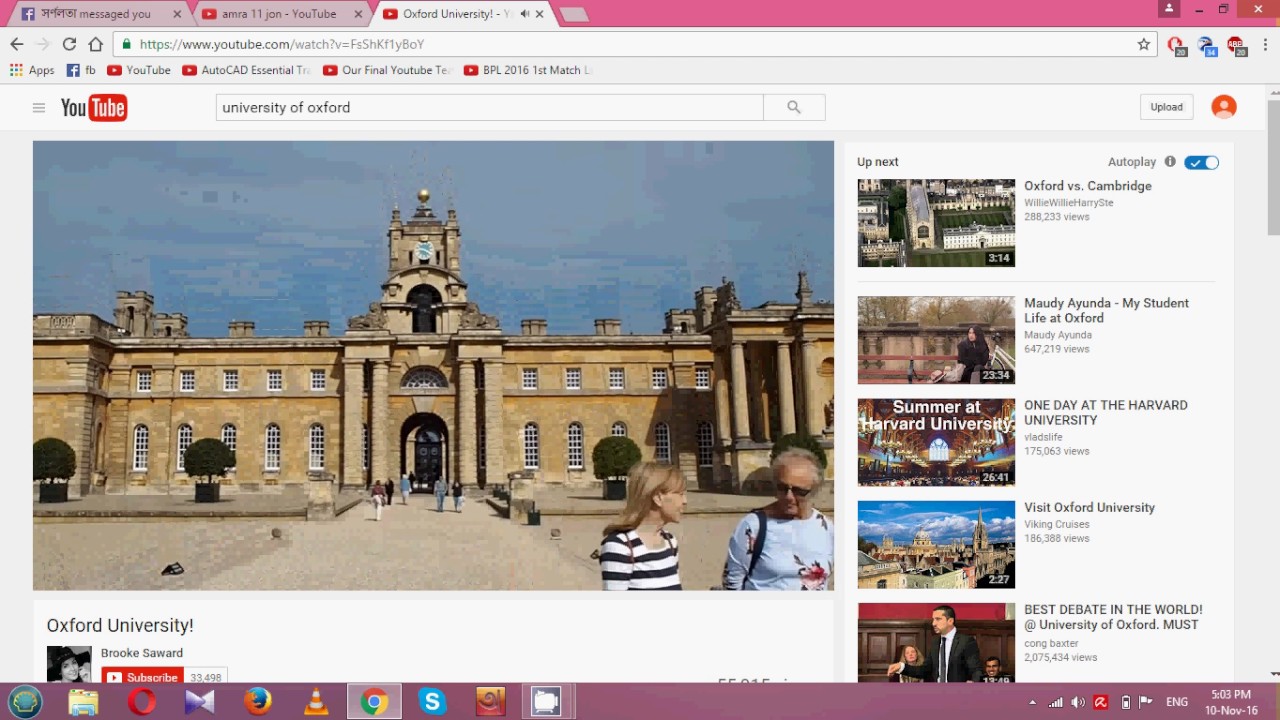The width and height of the screenshot is (1280, 720).
Task: Go to YouTube home via logo
Action: (94, 108)
